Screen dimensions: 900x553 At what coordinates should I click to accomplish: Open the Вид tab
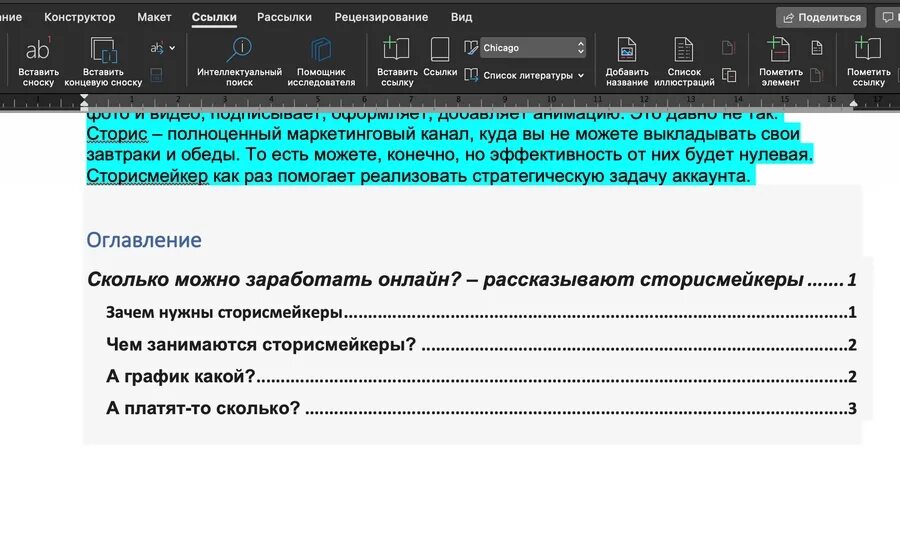[x=461, y=17]
